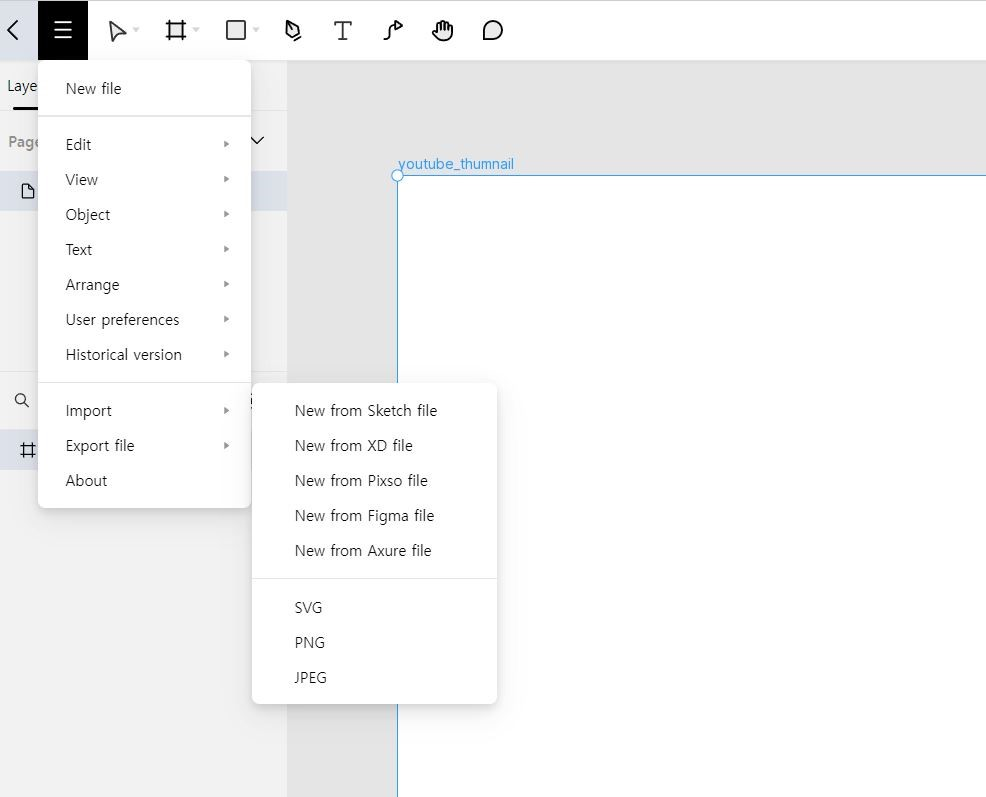Select the Comment bubble tool

coord(492,30)
